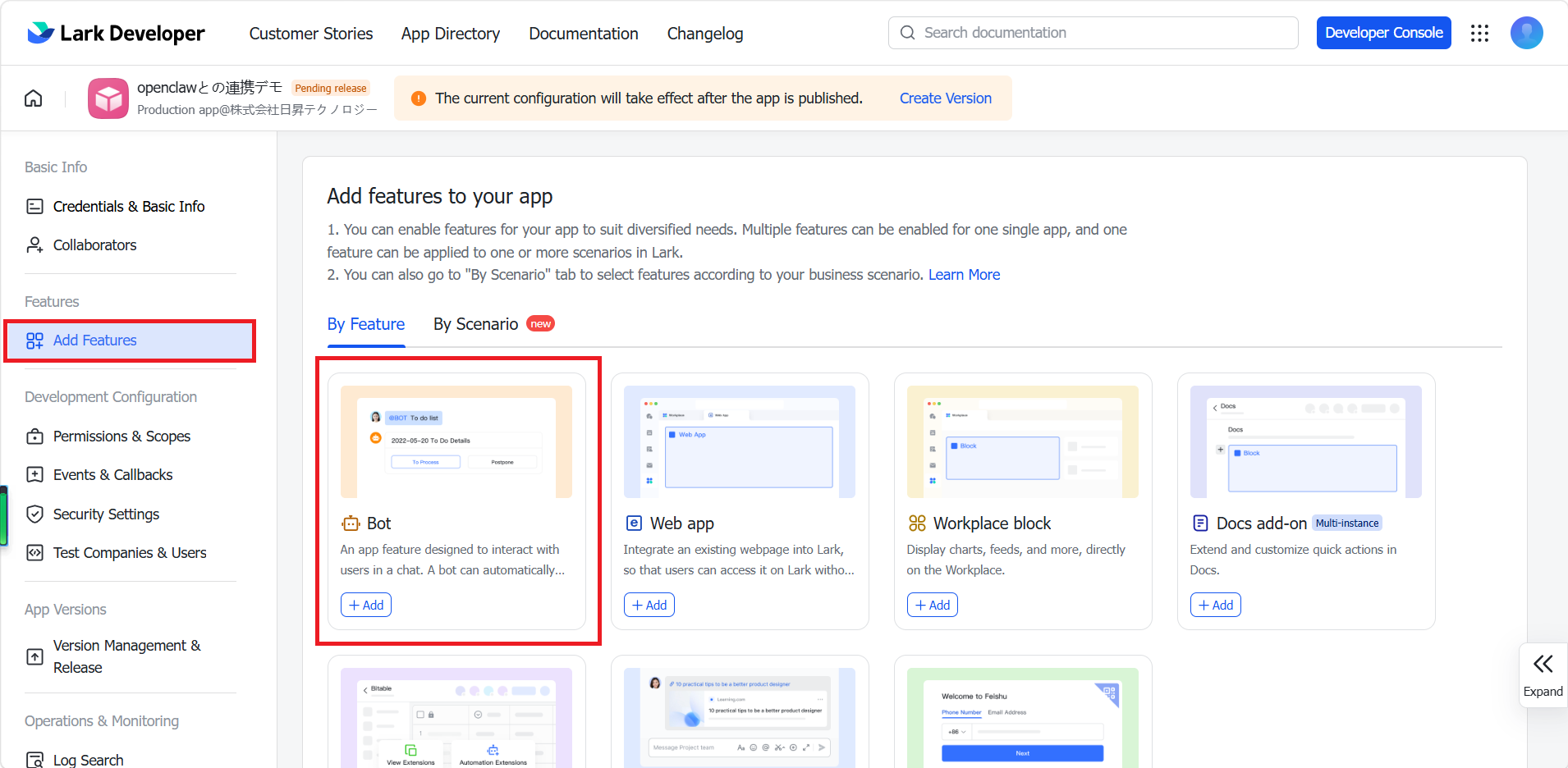This screenshot has height=768, width=1568.
Task: Click the Multi-instance tag on Docs add-on
Action: (x=1347, y=523)
